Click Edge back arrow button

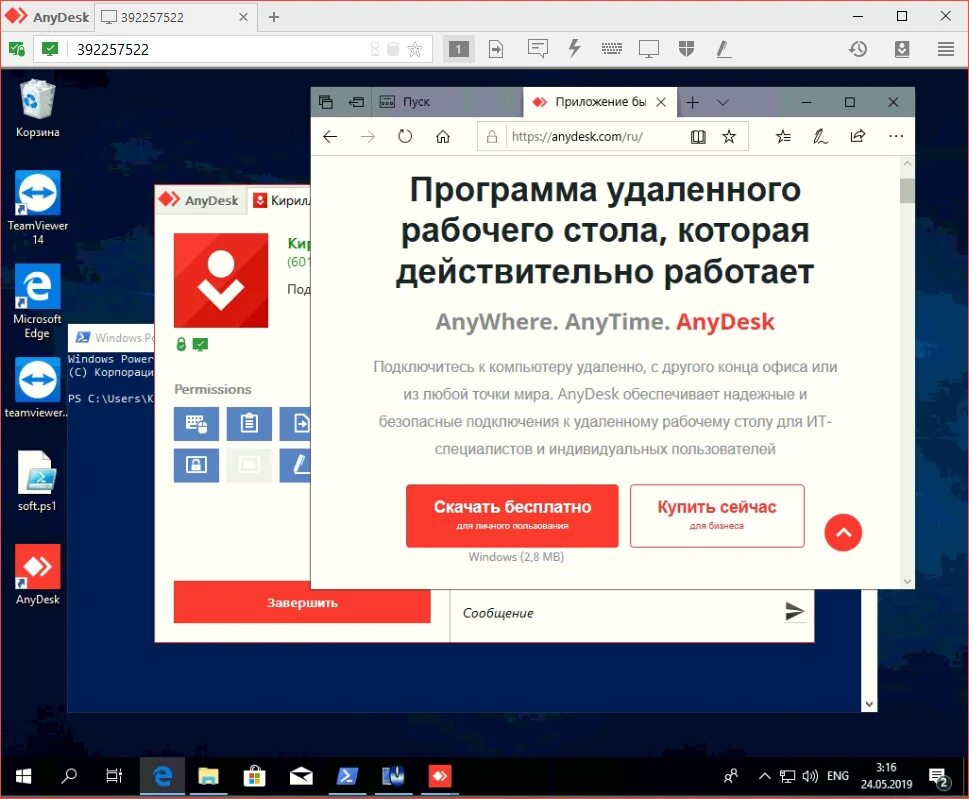click(x=331, y=137)
